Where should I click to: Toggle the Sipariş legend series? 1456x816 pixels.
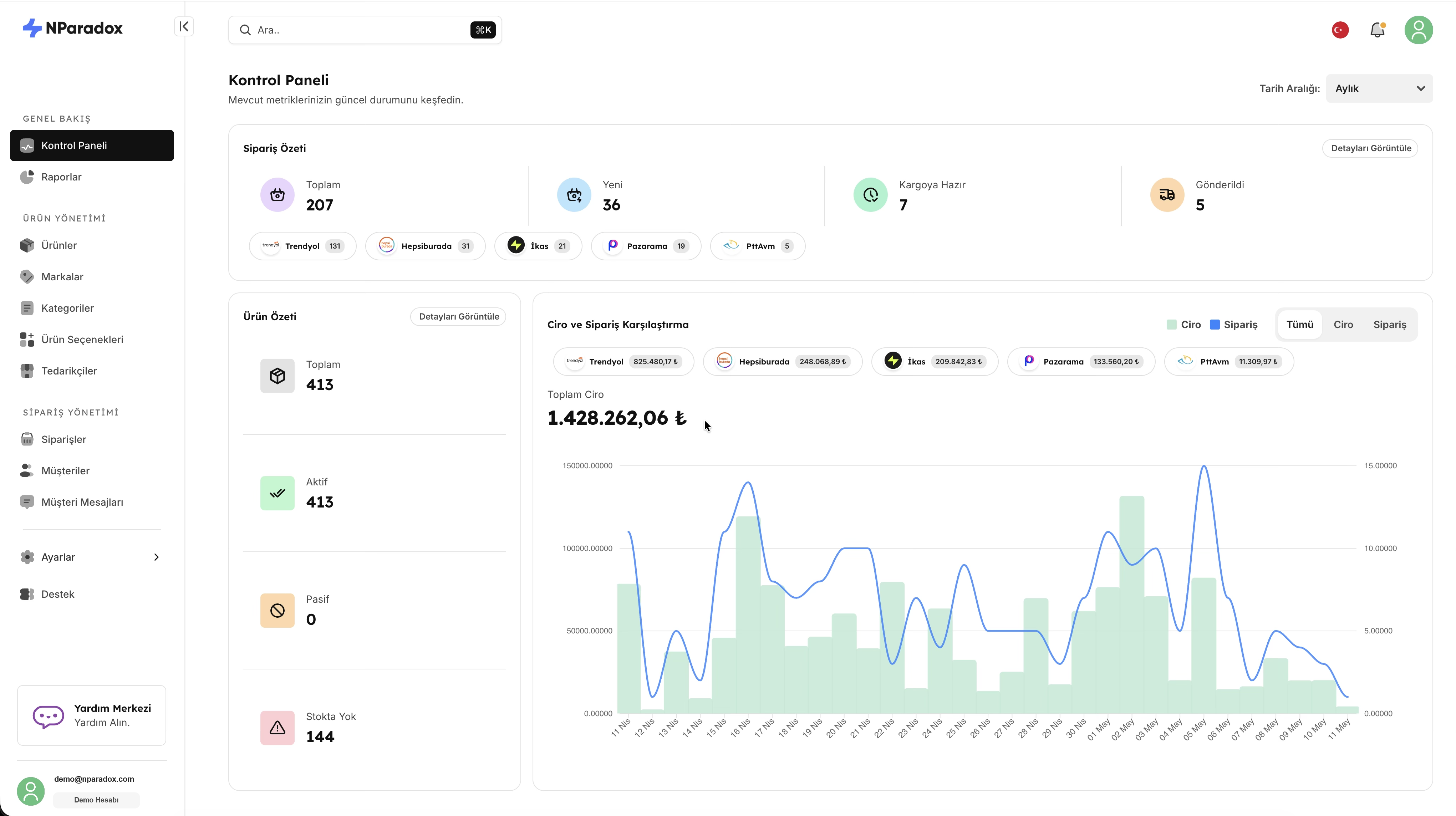[x=1233, y=324]
